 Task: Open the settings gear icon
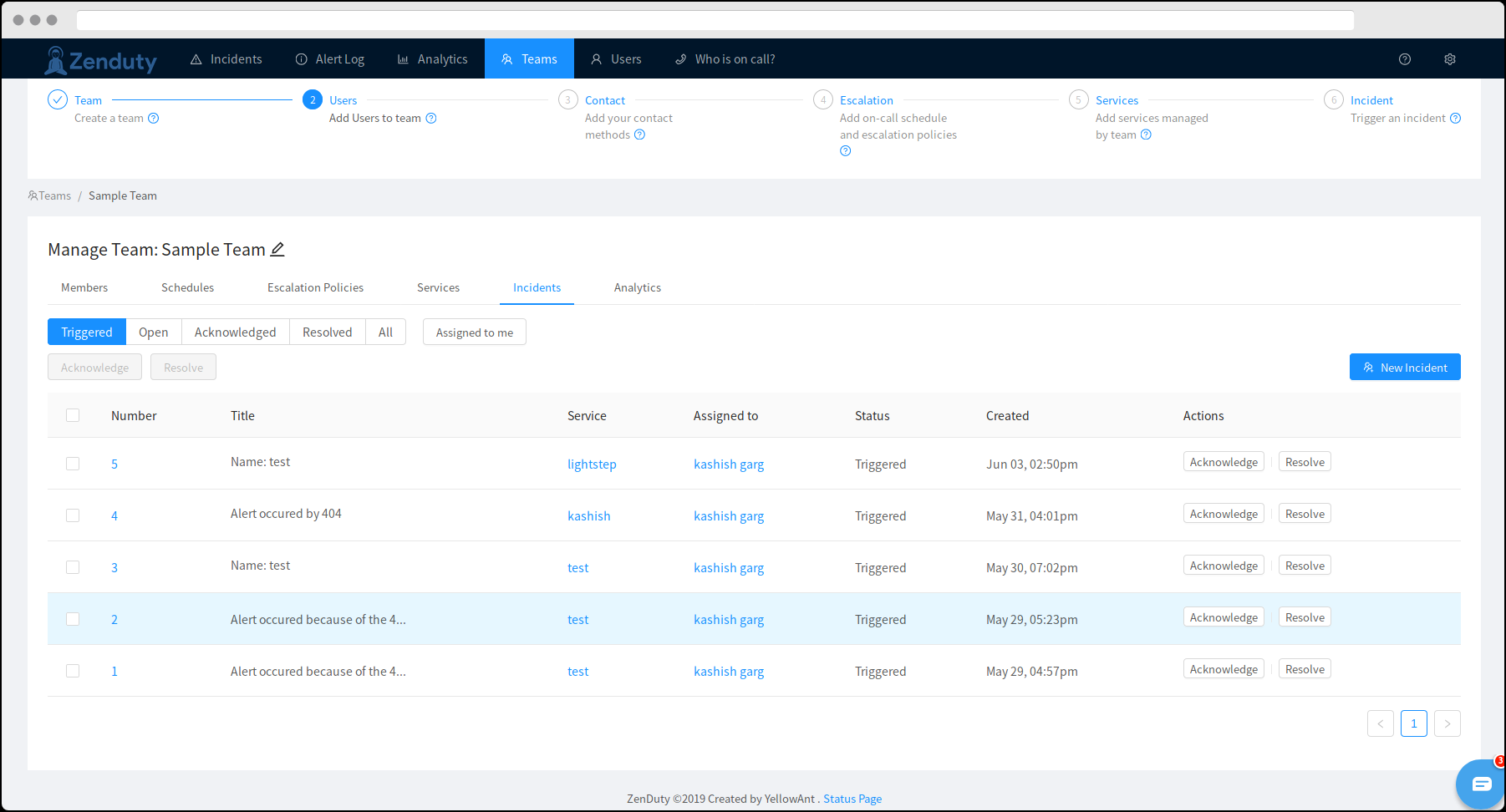(x=1450, y=59)
